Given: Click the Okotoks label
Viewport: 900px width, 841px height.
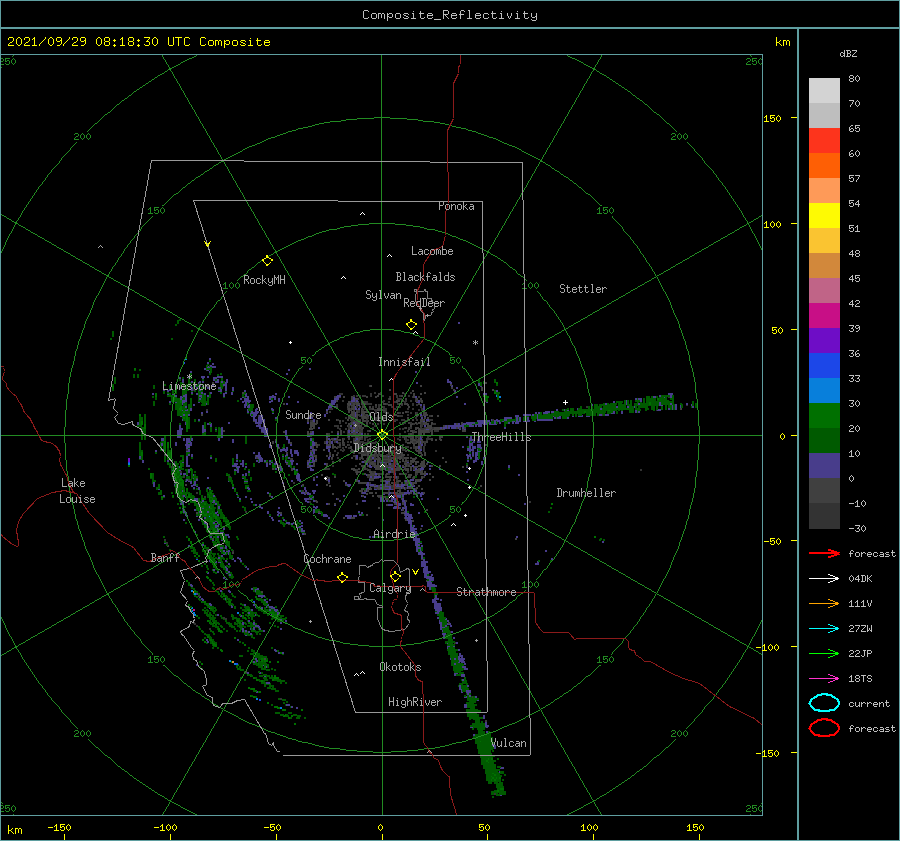Looking at the screenshot, I should 400,667.
